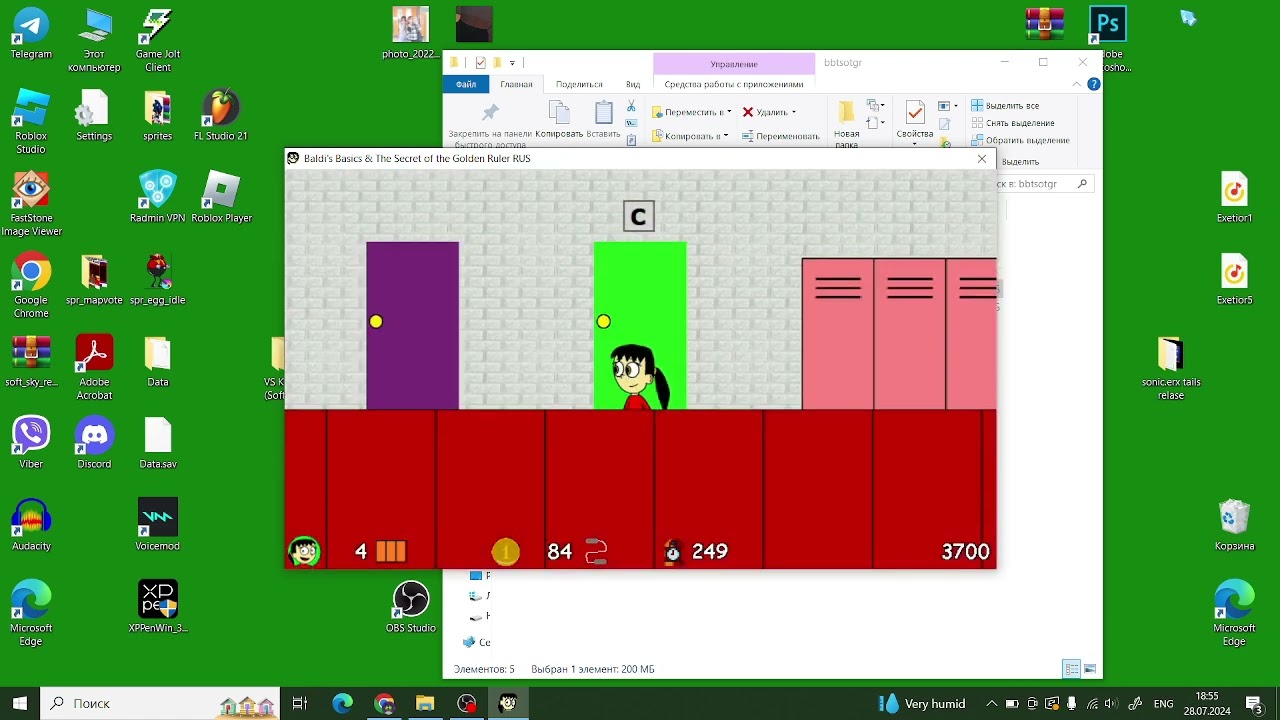Click the Windows taskbar search box
The width and height of the screenshot is (1280, 720).
(x=160, y=703)
